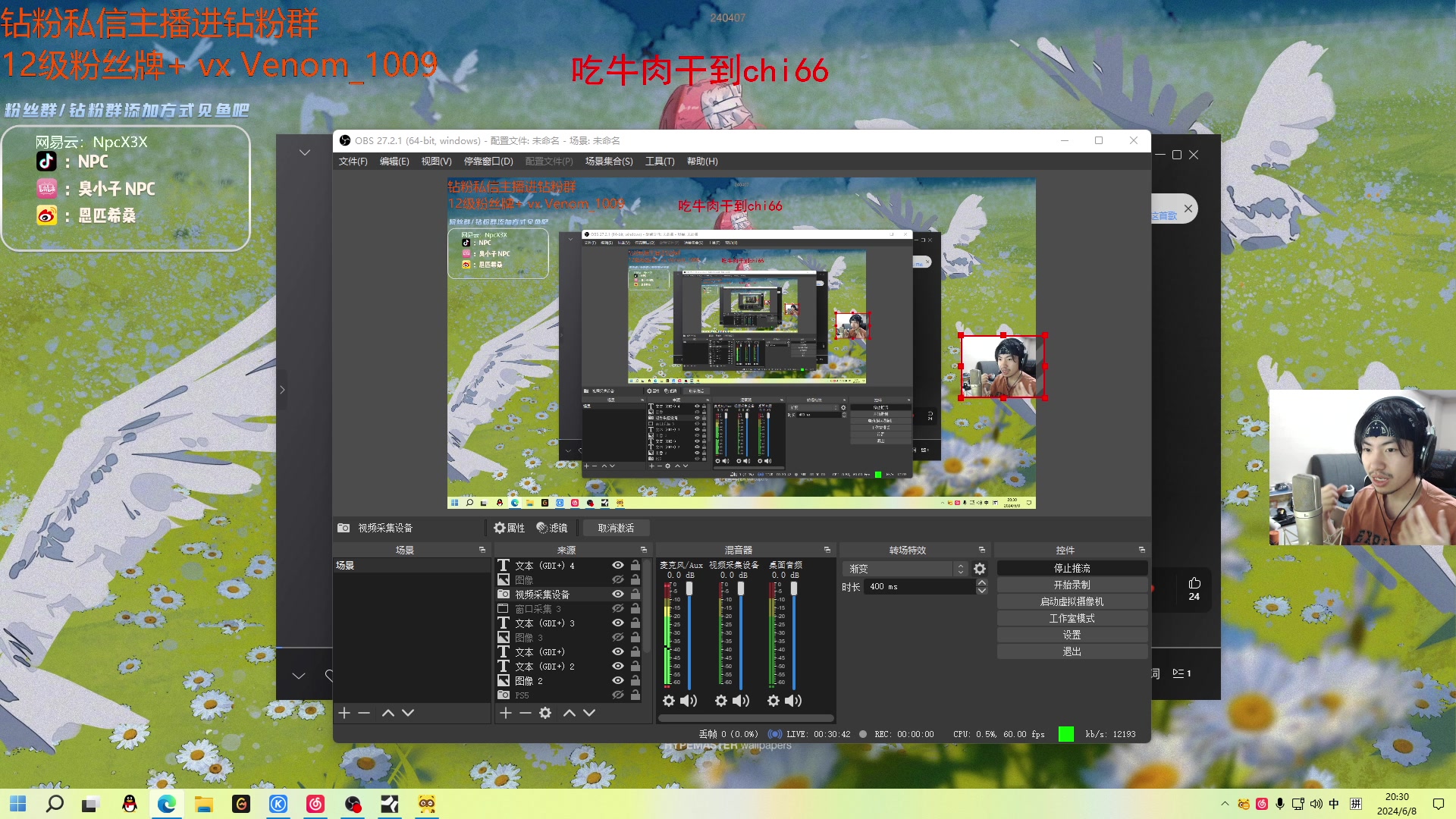Pop out the 控件 dock panel
Screen dimensions: 1456x819
pos(1142,550)
